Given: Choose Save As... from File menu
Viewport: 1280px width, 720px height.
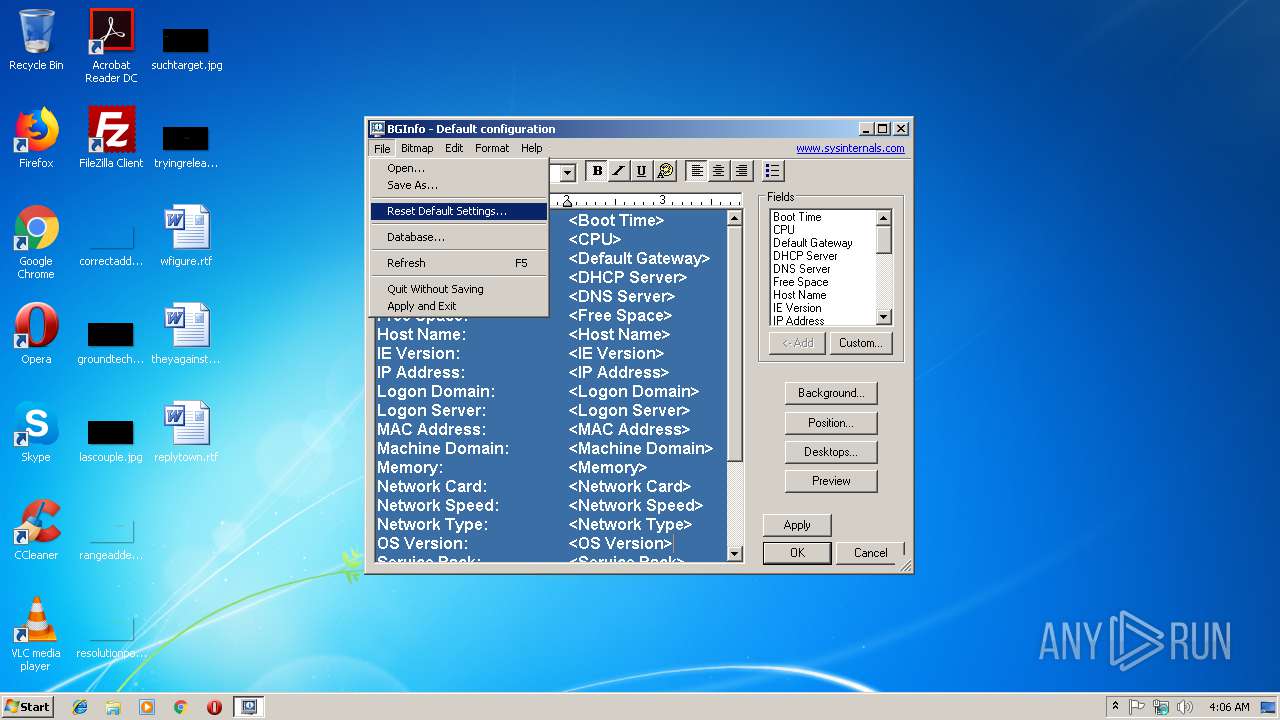Looking at the screenshot, I should click(x=459, y=185).
